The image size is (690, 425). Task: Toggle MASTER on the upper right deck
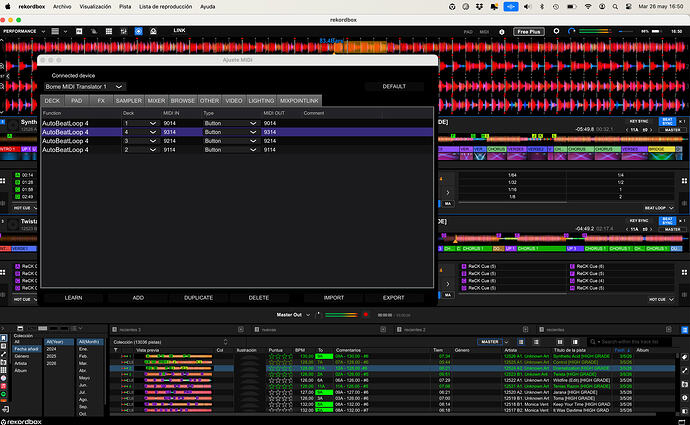672,130
